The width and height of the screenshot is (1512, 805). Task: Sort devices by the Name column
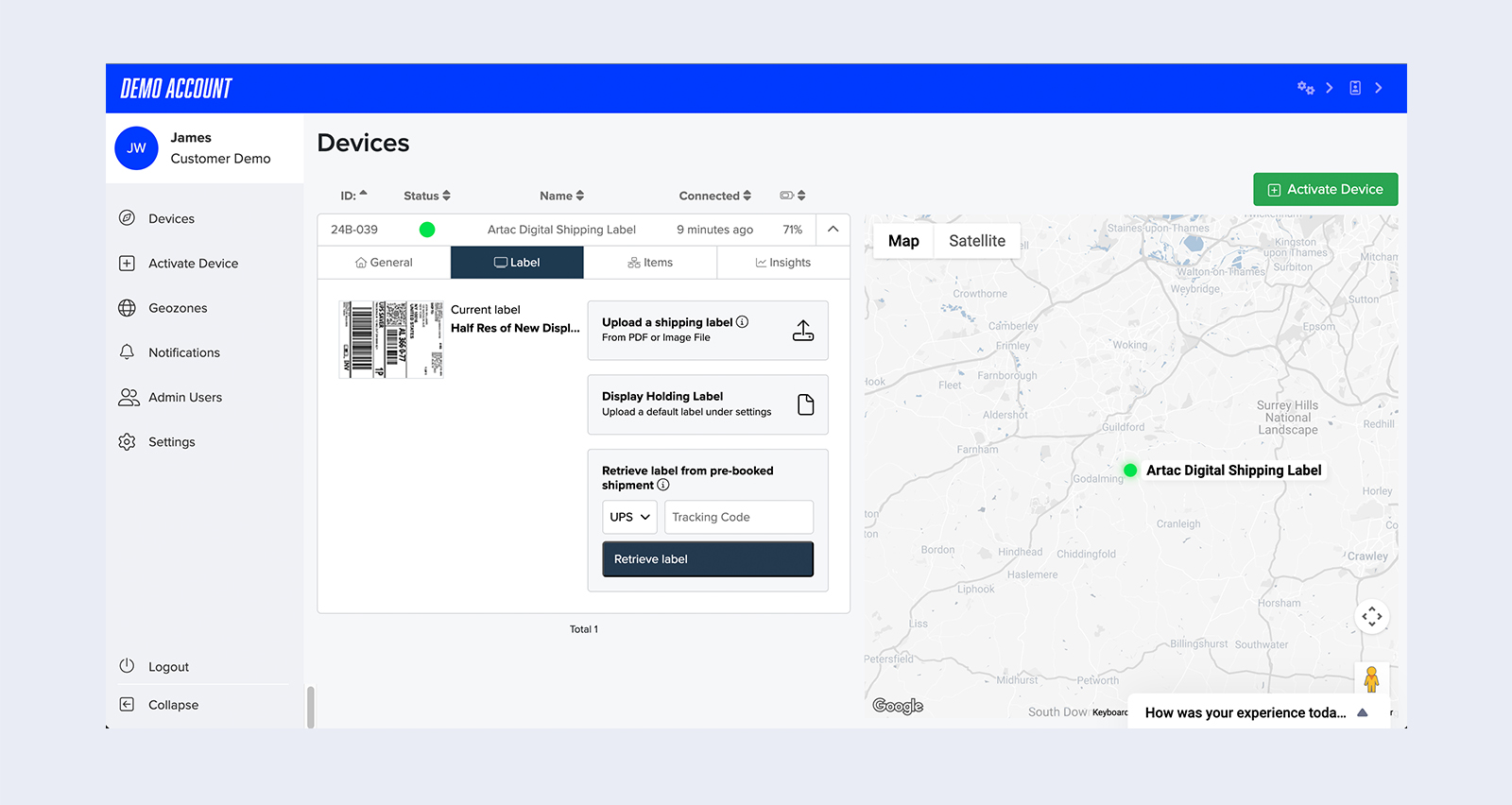562,196
